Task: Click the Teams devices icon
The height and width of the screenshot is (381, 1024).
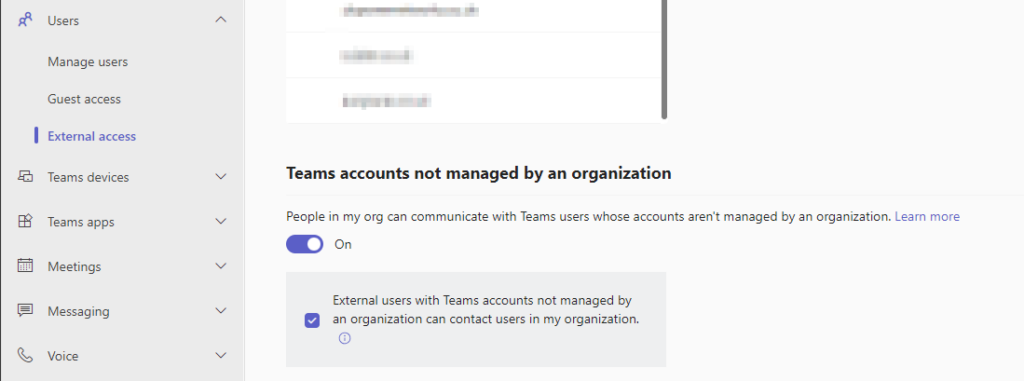Action: 25,176
